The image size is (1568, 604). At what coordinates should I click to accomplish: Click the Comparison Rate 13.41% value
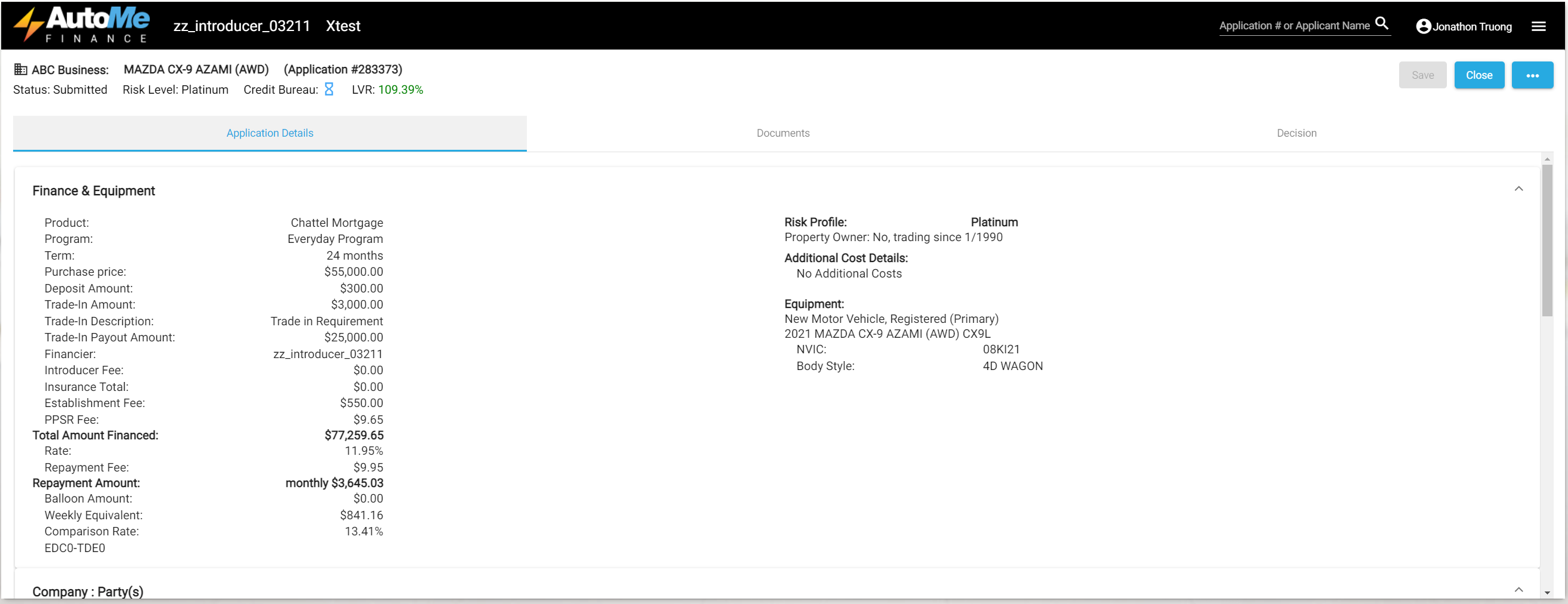pos(363,531)
